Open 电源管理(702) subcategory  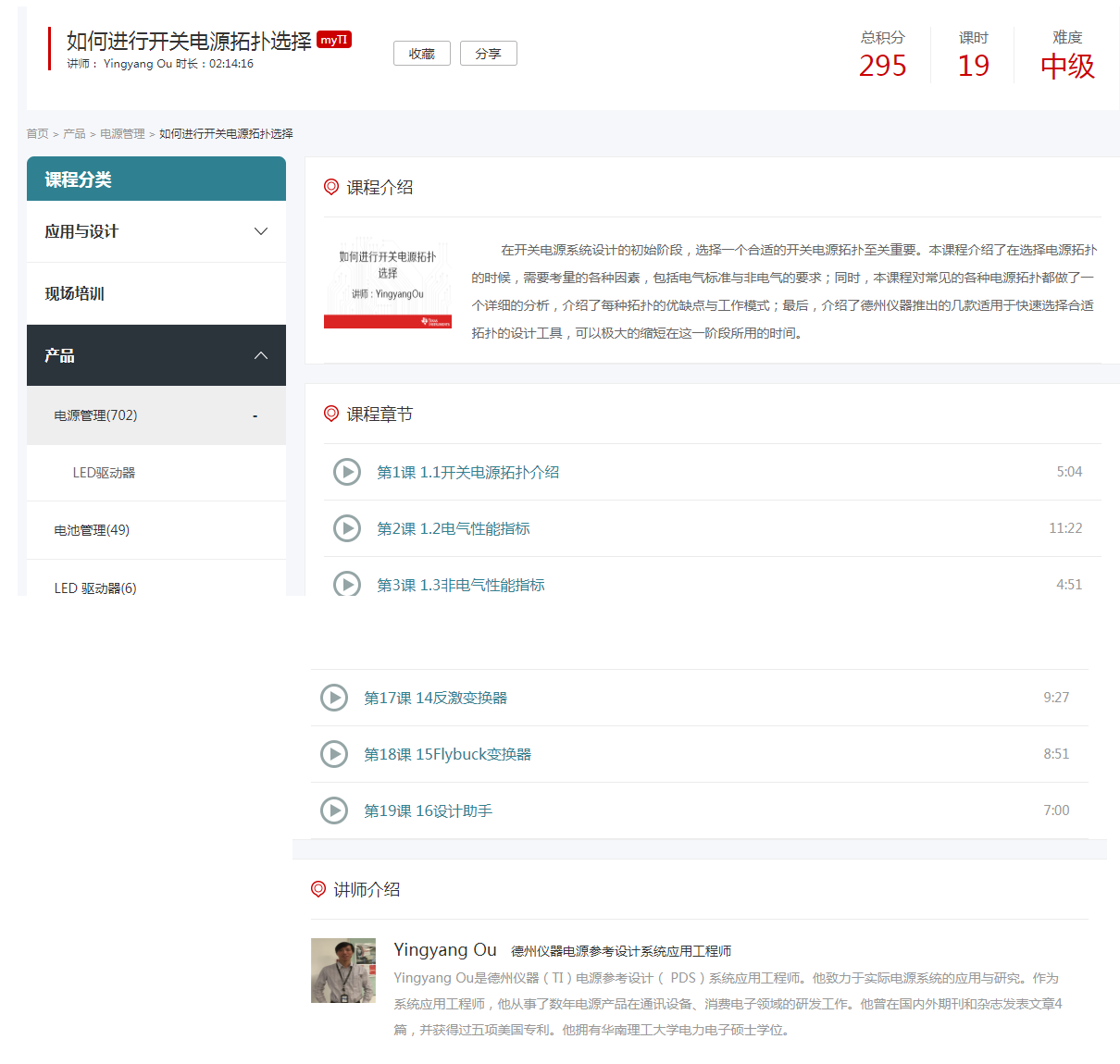tap(95, 415)
